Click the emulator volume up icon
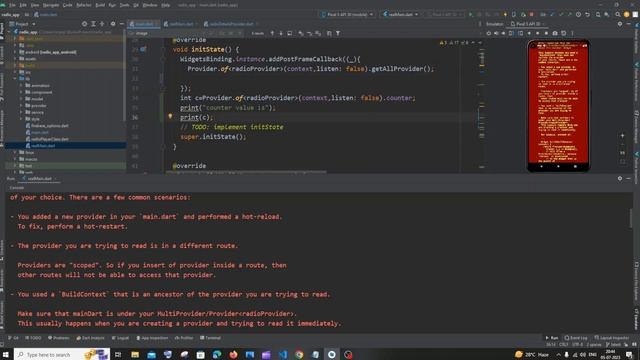 [x=496, y=33]
